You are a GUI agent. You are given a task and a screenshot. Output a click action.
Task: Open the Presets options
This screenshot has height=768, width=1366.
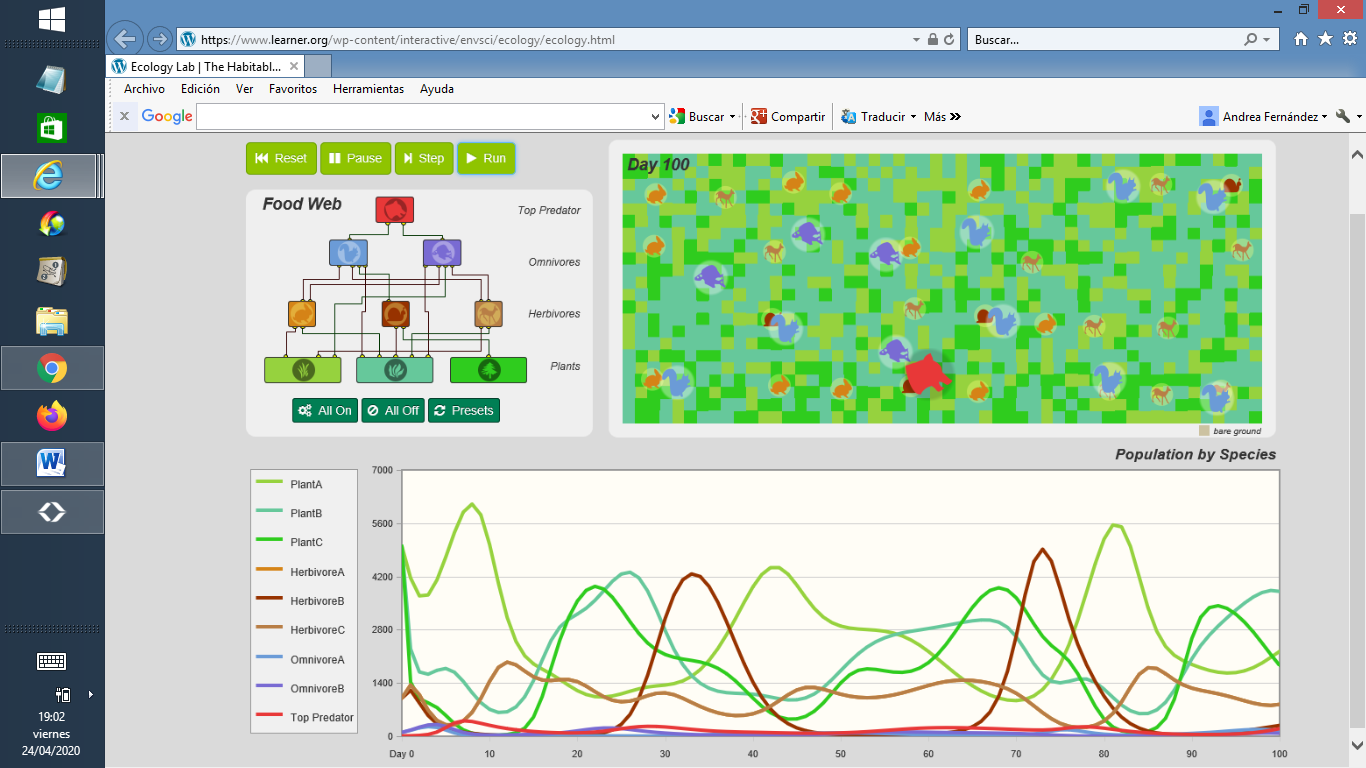(463, 410)
